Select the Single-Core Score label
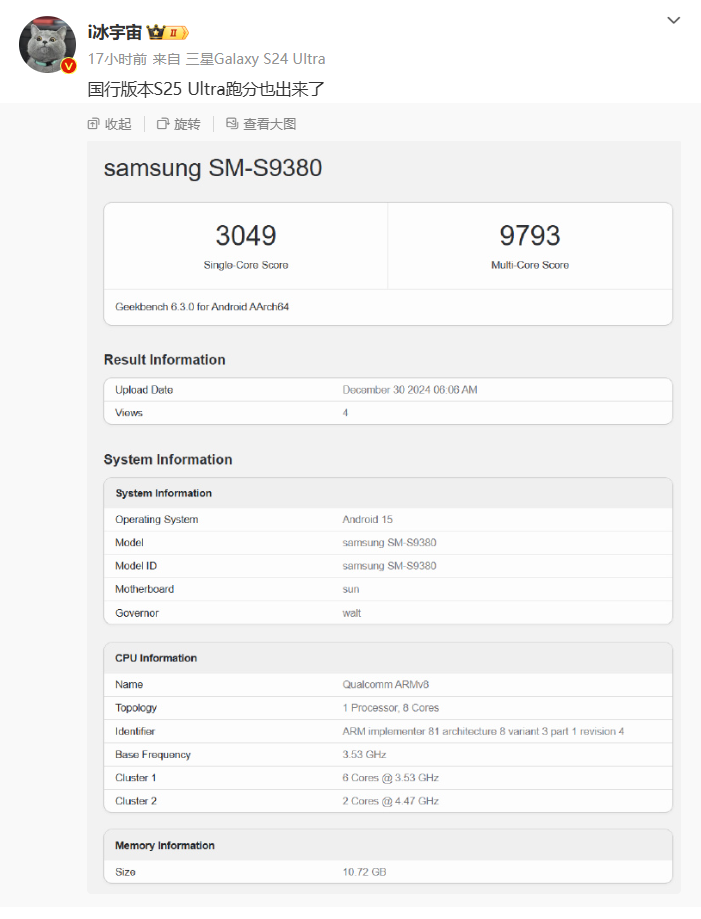The width and height of the screenshot is (701, 919). click(x=246, y=265)
